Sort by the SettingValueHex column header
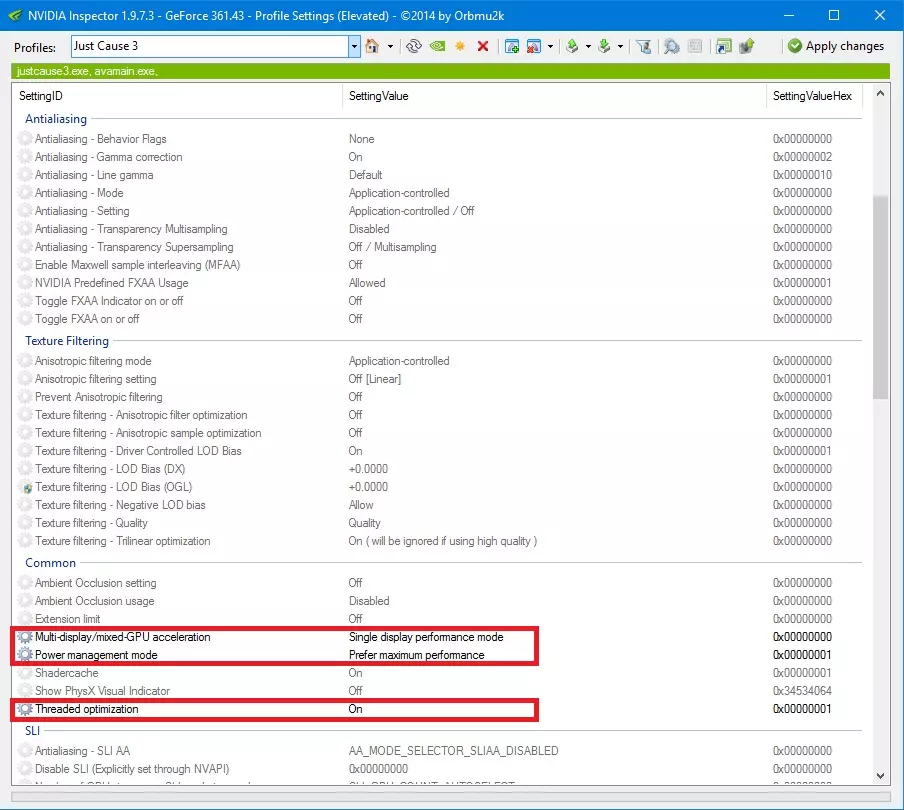This screenshot has height=810, width=904. [x=815, y=96]
